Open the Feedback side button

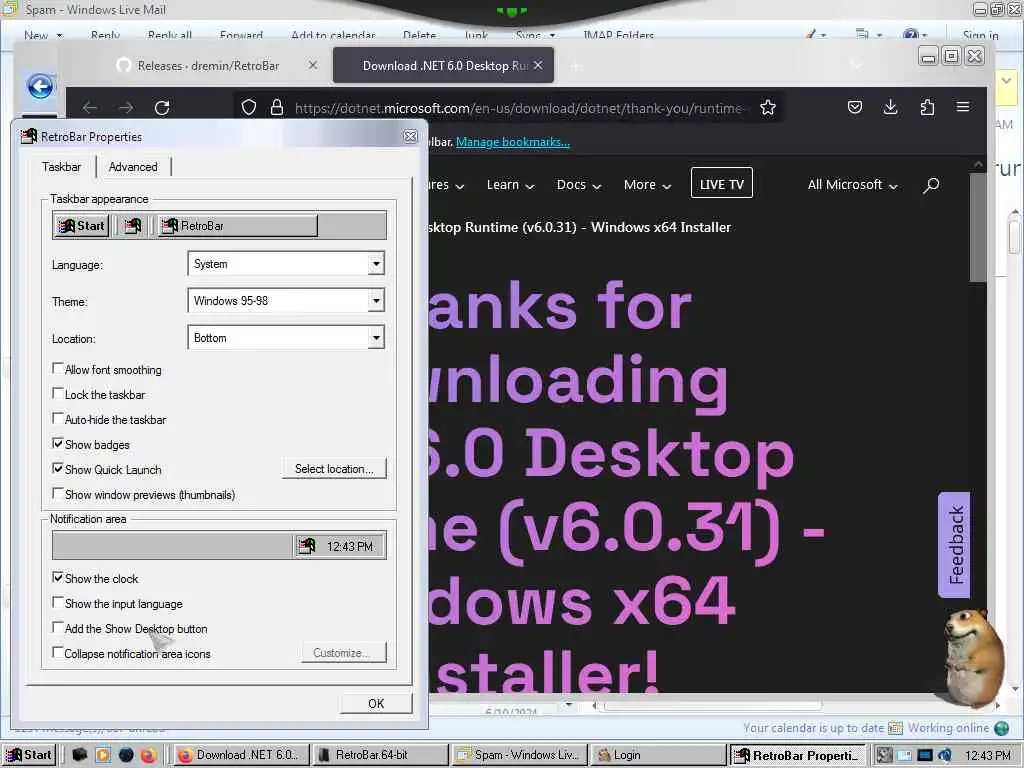(x=954, y=545)
